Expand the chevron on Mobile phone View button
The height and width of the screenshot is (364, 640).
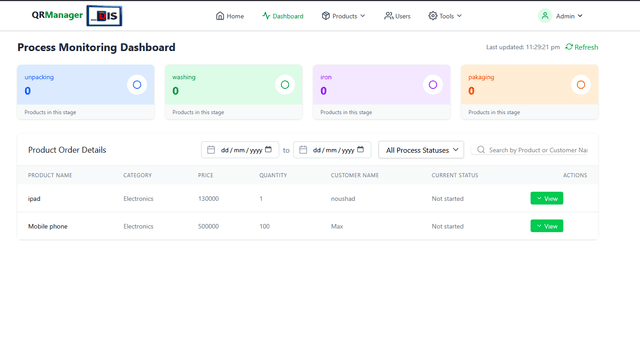[x=539, y=226]
